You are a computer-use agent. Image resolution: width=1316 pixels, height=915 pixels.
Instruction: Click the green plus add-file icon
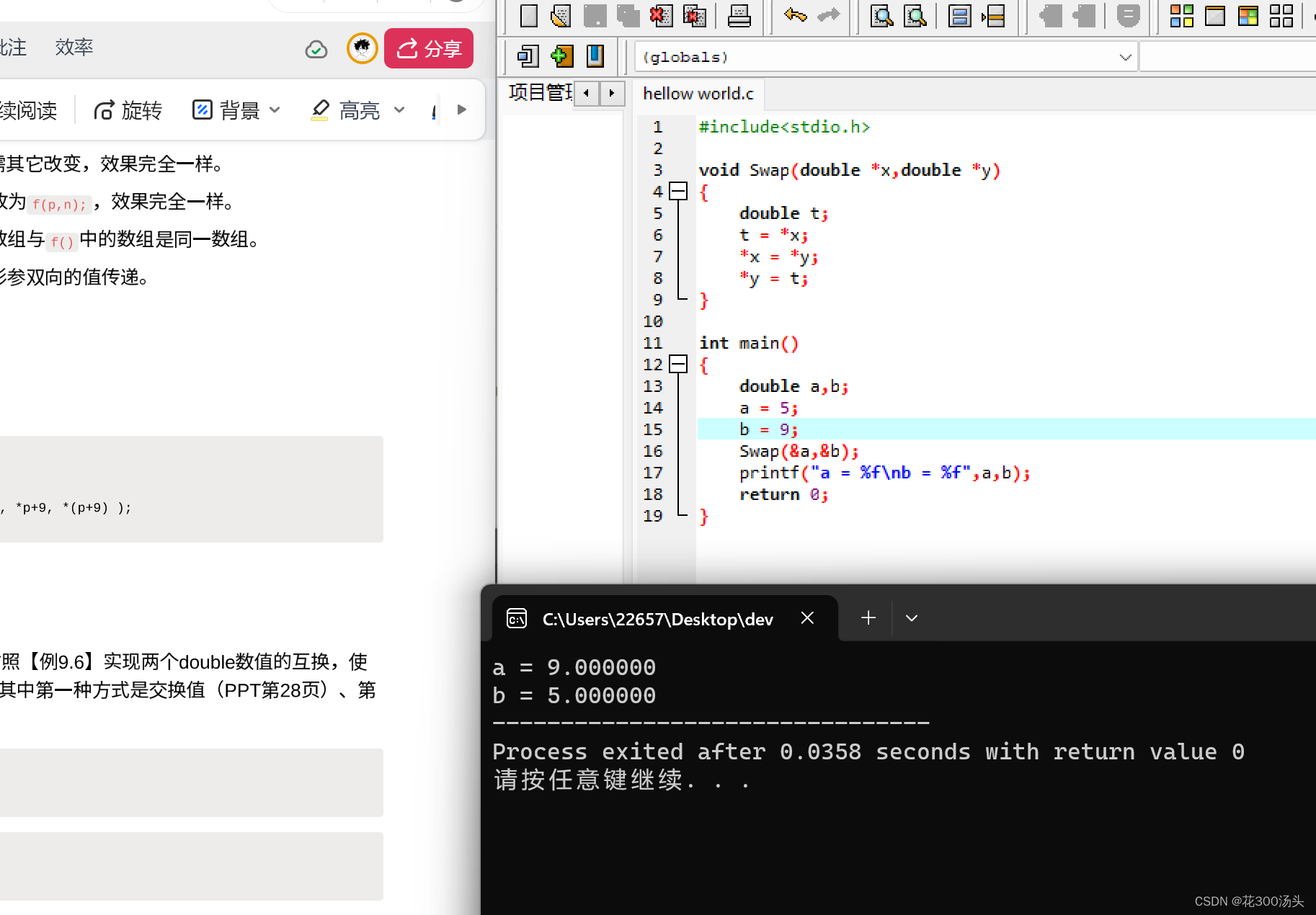(561, 56)
